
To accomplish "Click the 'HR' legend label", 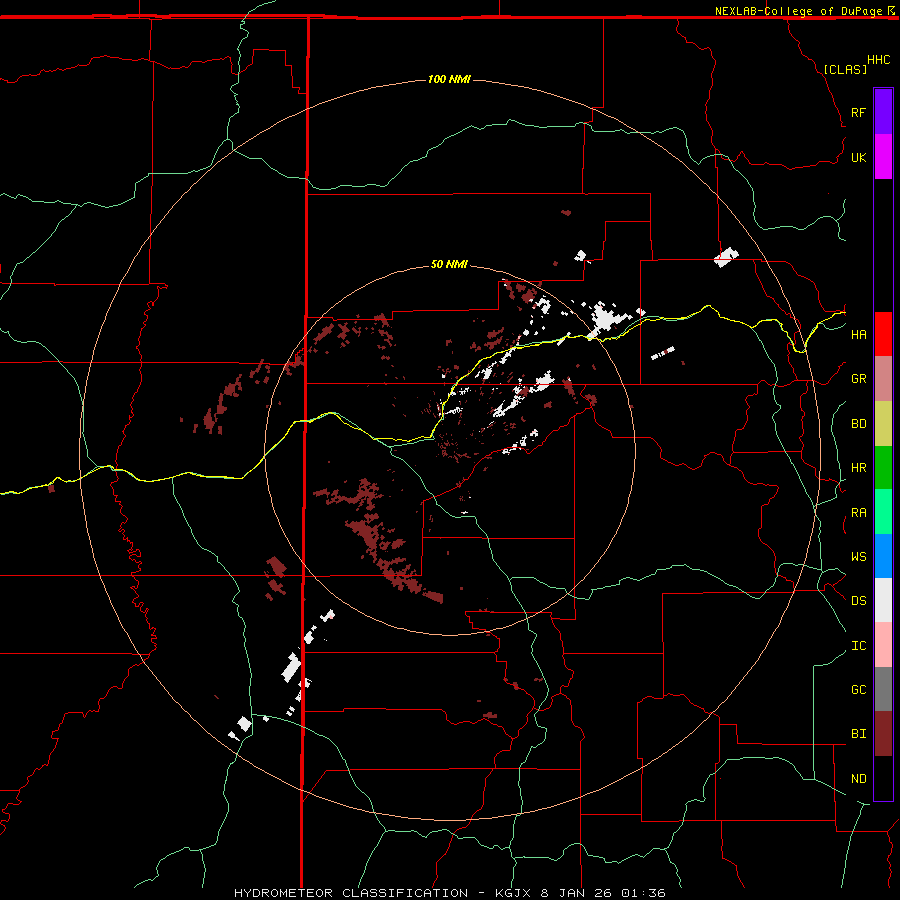I will point(858,468).
